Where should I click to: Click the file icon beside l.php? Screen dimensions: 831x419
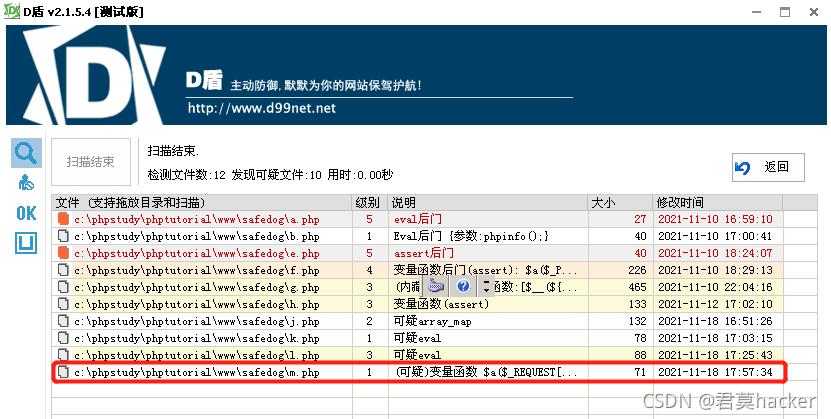coord(64,354)
